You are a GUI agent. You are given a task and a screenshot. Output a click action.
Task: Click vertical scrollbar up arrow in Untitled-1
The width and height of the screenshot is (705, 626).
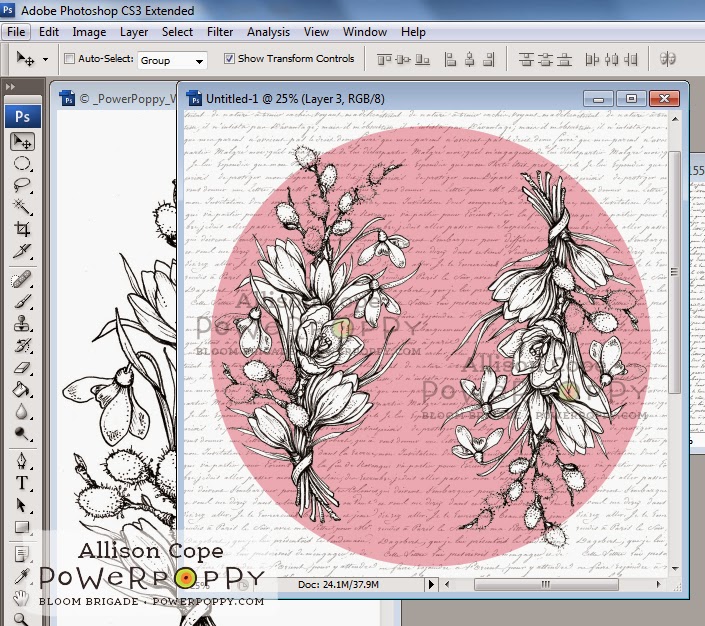[x=675, y=119]
